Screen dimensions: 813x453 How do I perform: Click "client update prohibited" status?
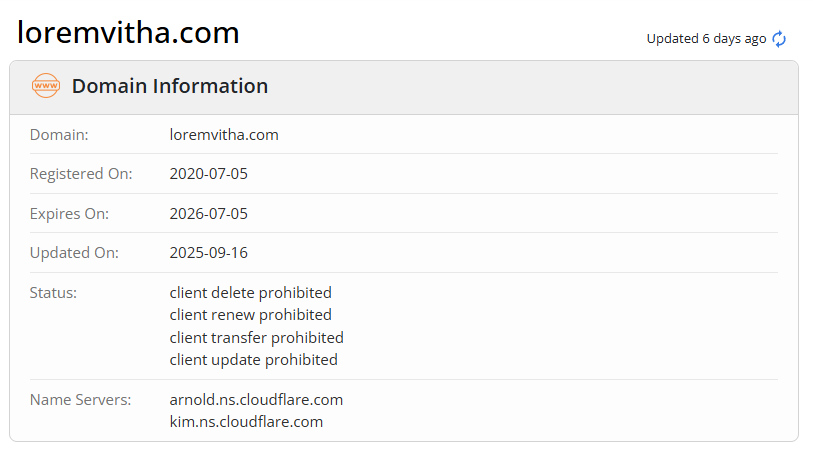point(254,359)
